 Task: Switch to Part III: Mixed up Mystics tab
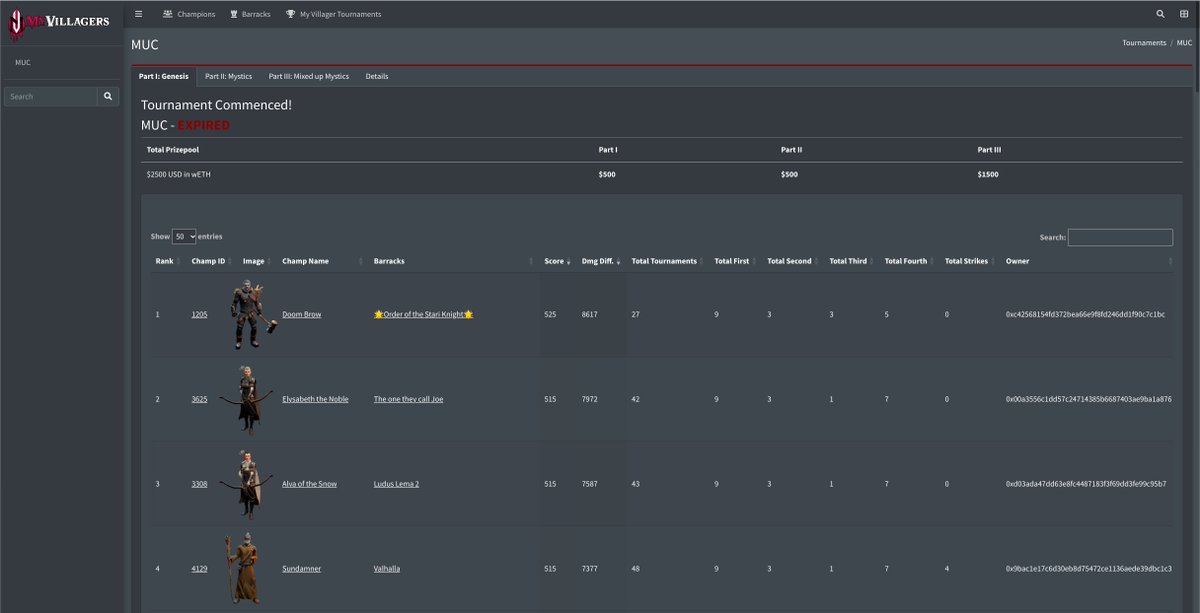coord(309,76)
